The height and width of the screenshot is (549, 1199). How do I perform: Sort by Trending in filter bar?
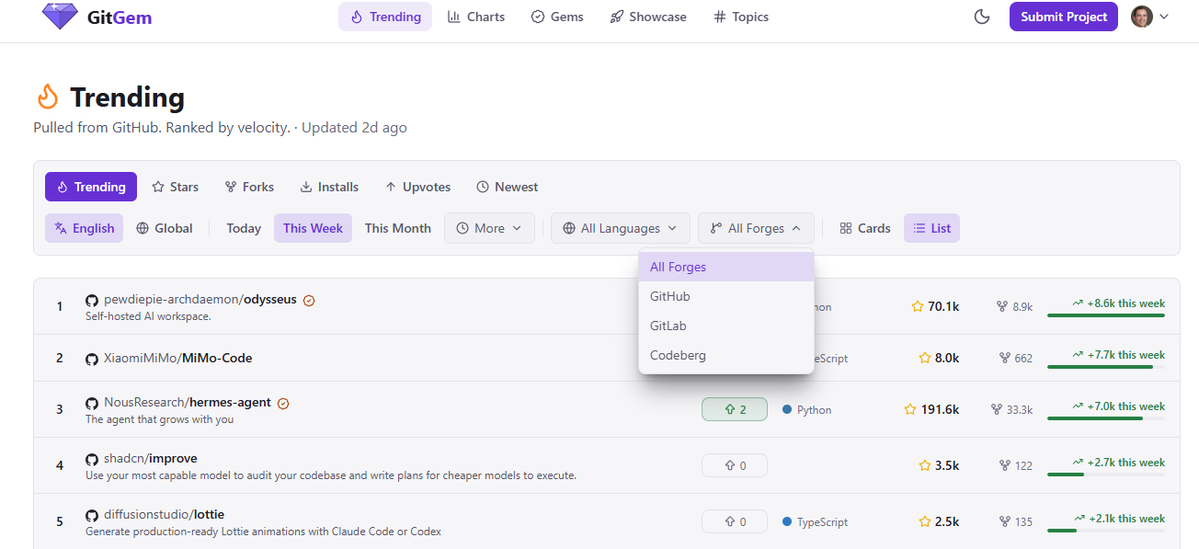[x=91, y=187]
